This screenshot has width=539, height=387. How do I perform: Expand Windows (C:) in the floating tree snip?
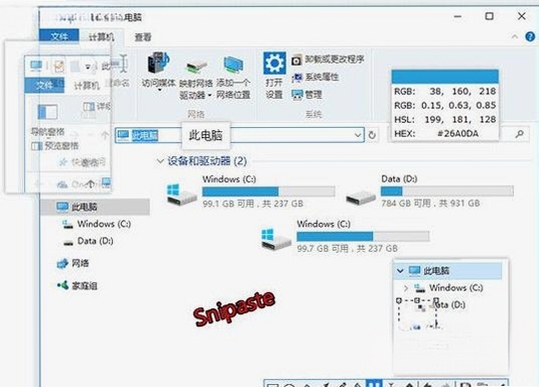406,288
